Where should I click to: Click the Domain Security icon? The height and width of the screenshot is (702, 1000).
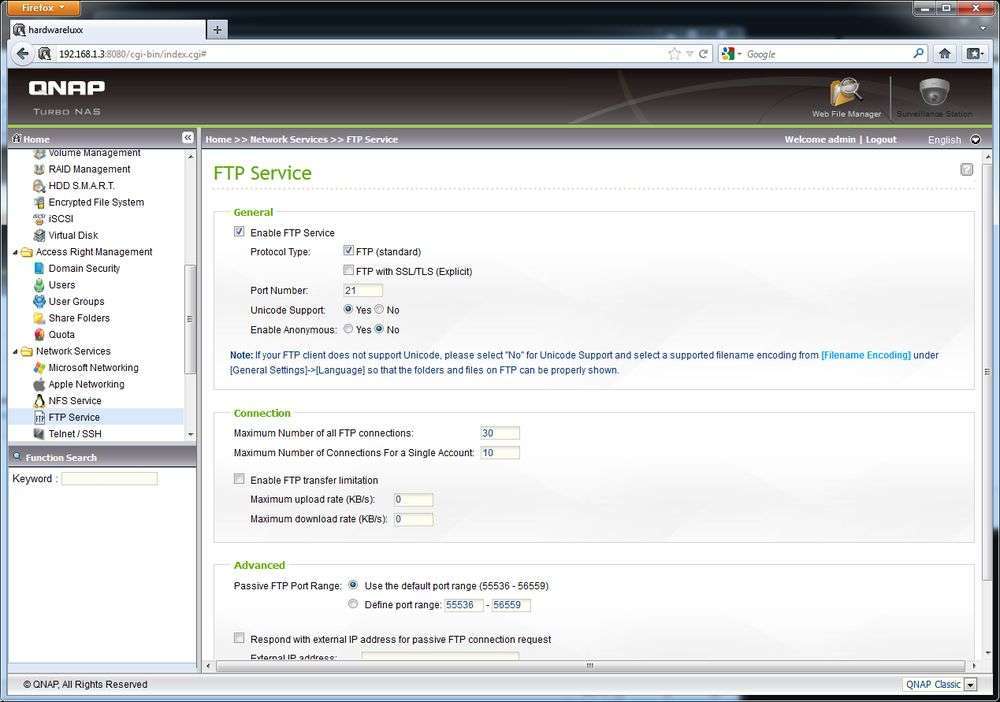(39, 268)
